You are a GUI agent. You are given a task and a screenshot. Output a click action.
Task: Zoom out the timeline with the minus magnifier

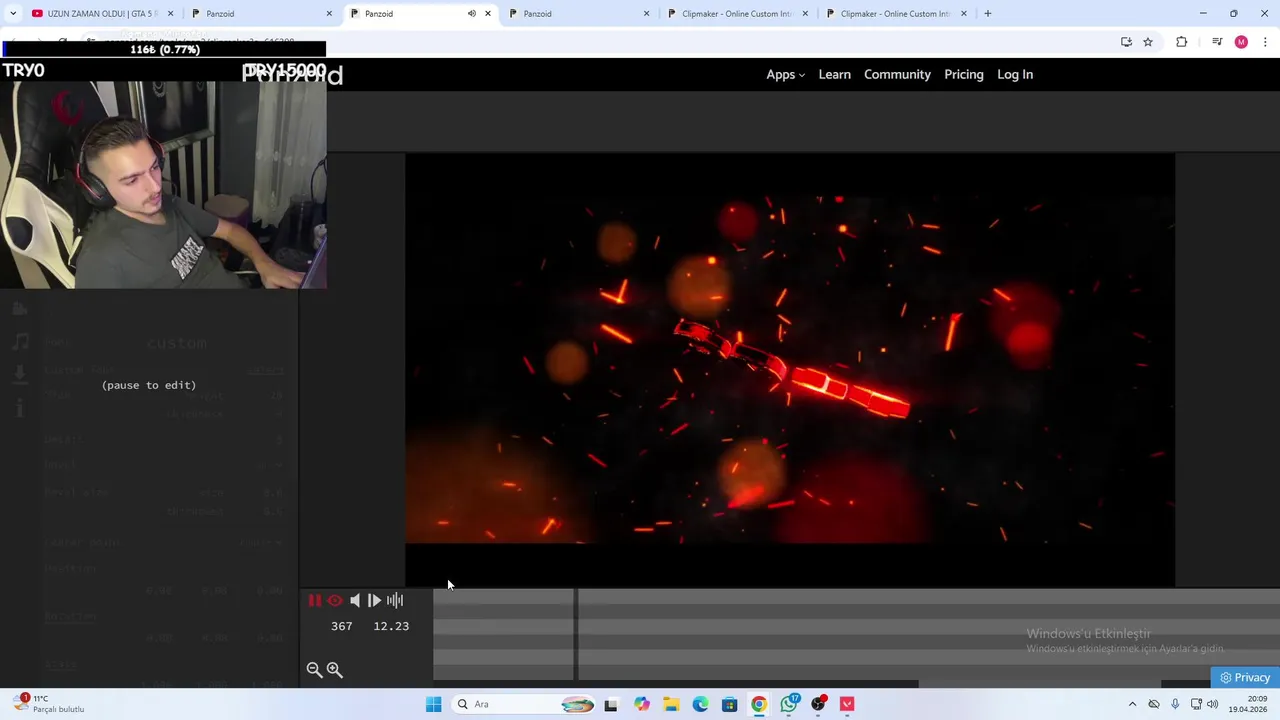click(x=314, y=670)
